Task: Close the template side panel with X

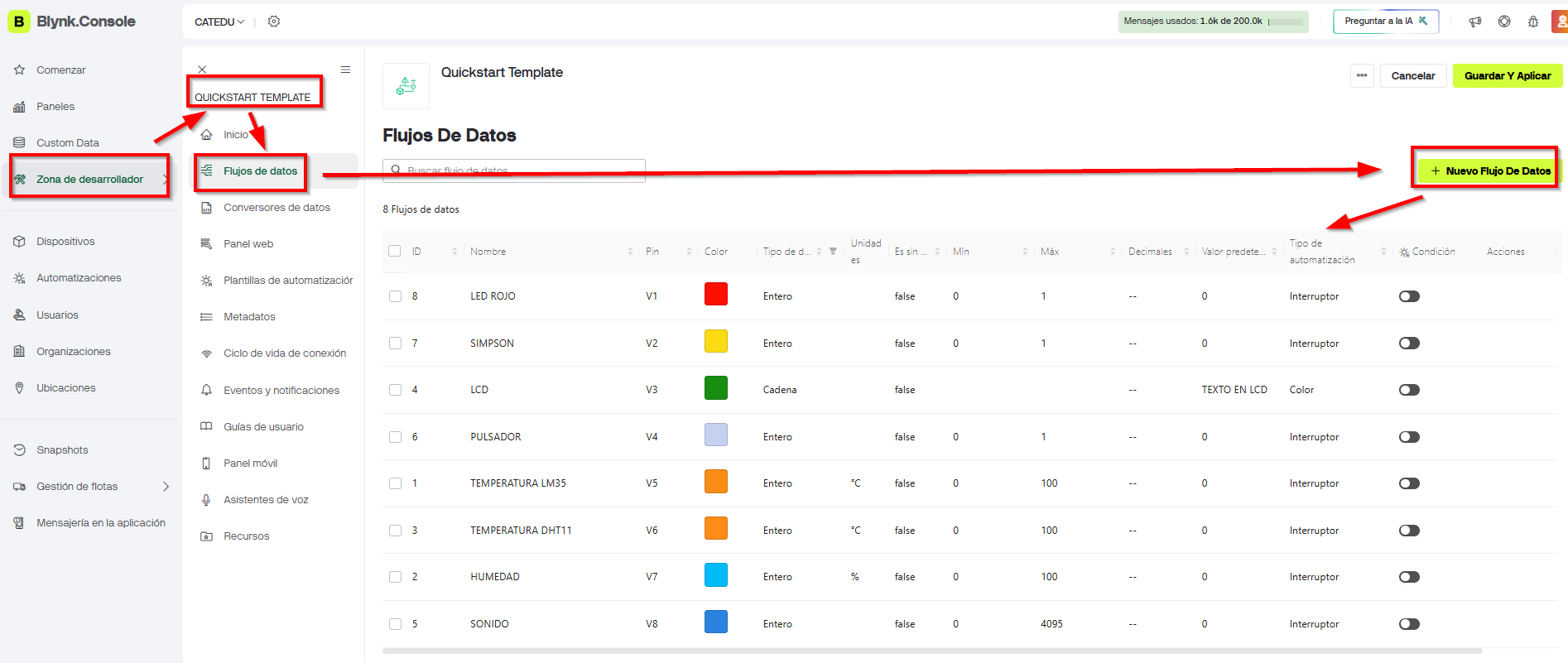Action: click(202, 70)
